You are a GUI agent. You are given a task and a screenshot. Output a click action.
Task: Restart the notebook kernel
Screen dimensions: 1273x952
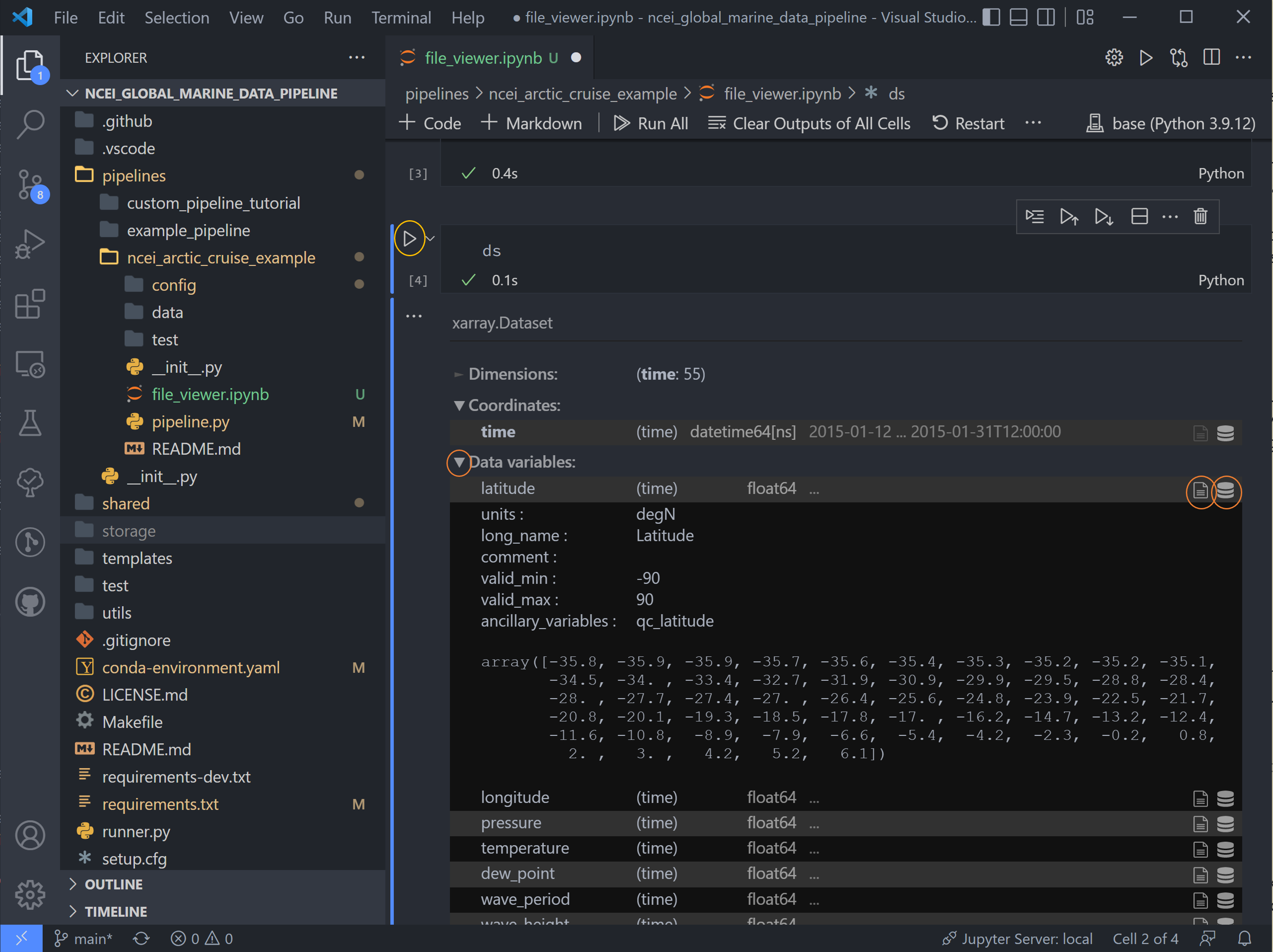pyautogui.click(x=968, y=123)
